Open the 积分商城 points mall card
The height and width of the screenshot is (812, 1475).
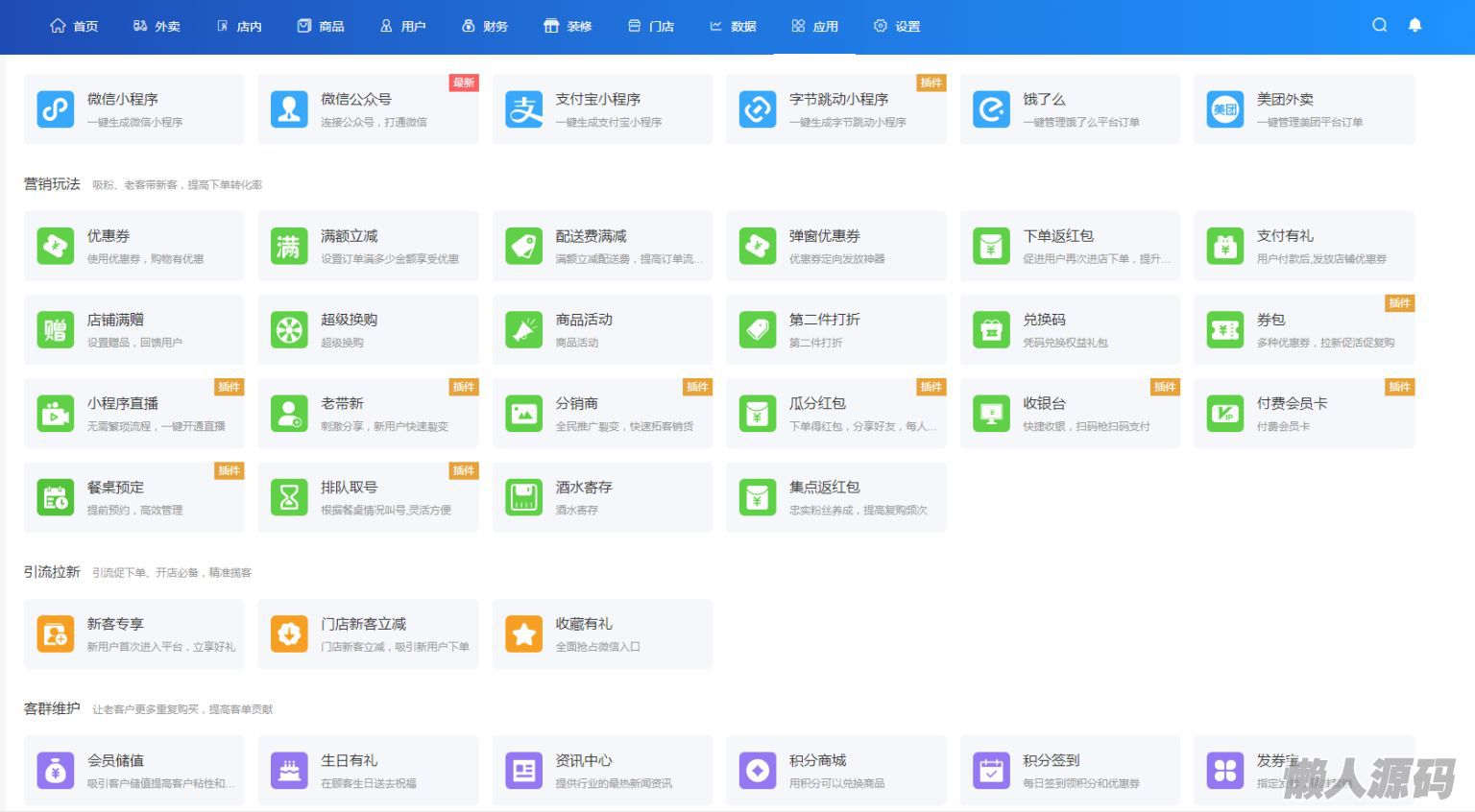[x=835, y=771]
